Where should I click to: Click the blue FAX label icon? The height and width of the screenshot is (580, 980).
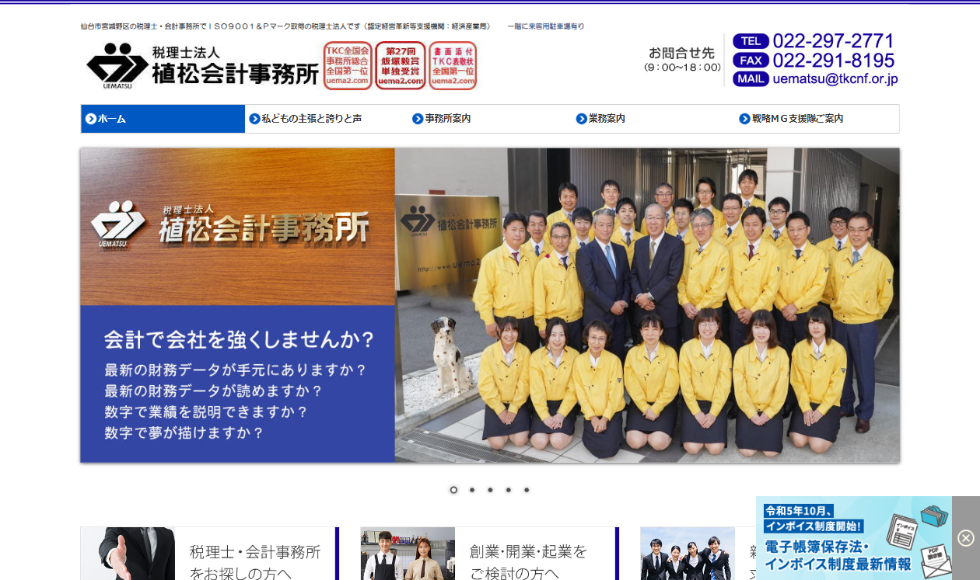click(x=750, y=60)
